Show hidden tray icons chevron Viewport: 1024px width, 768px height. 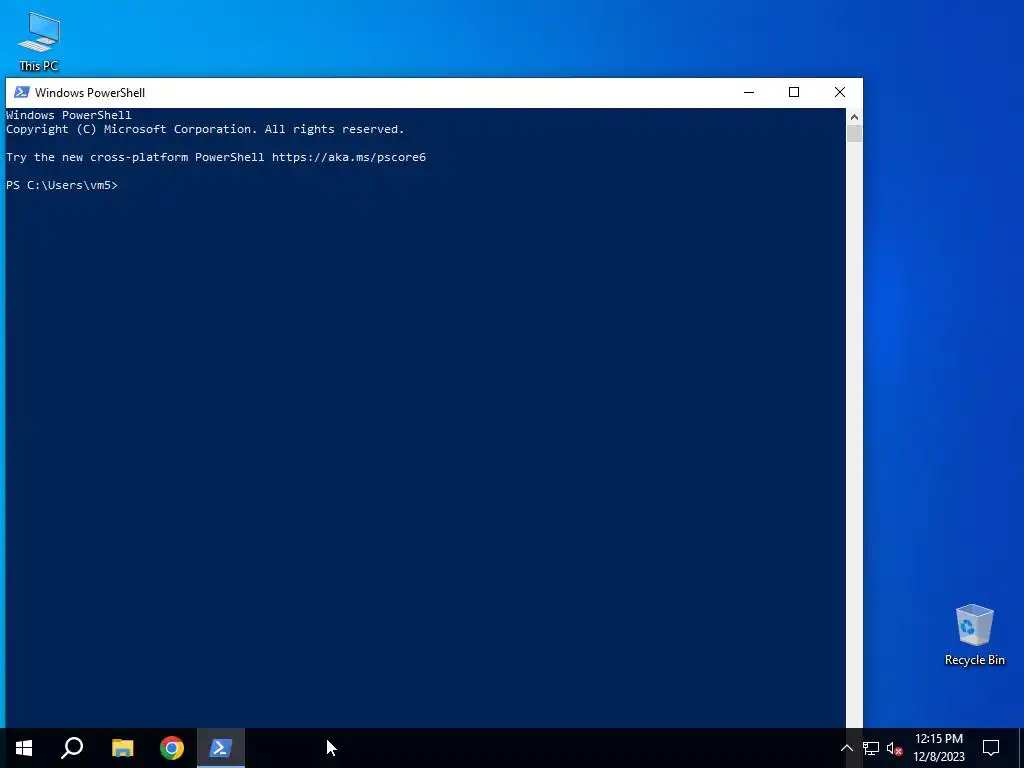846,748
